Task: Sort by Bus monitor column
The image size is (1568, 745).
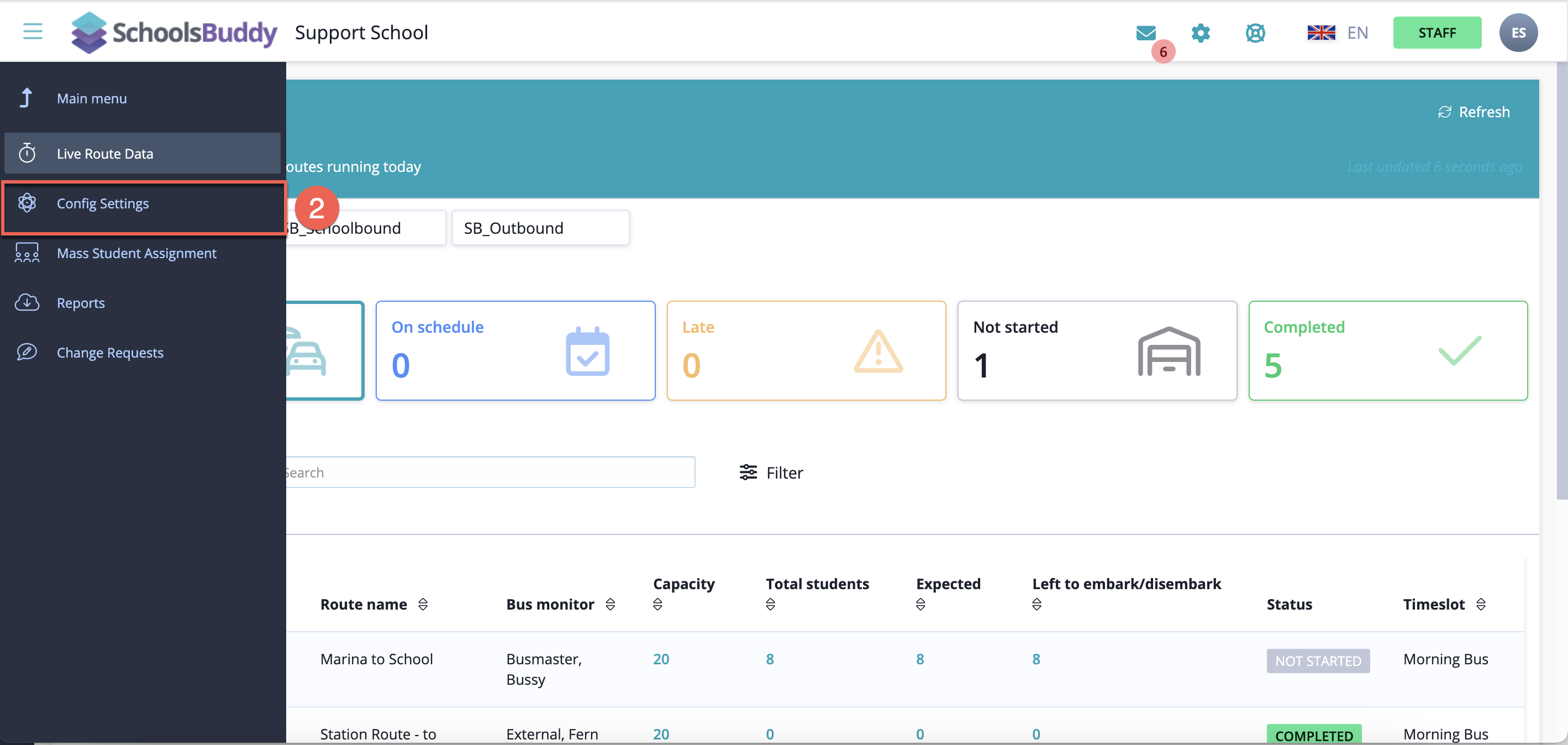Action: [x=611, y=604]
